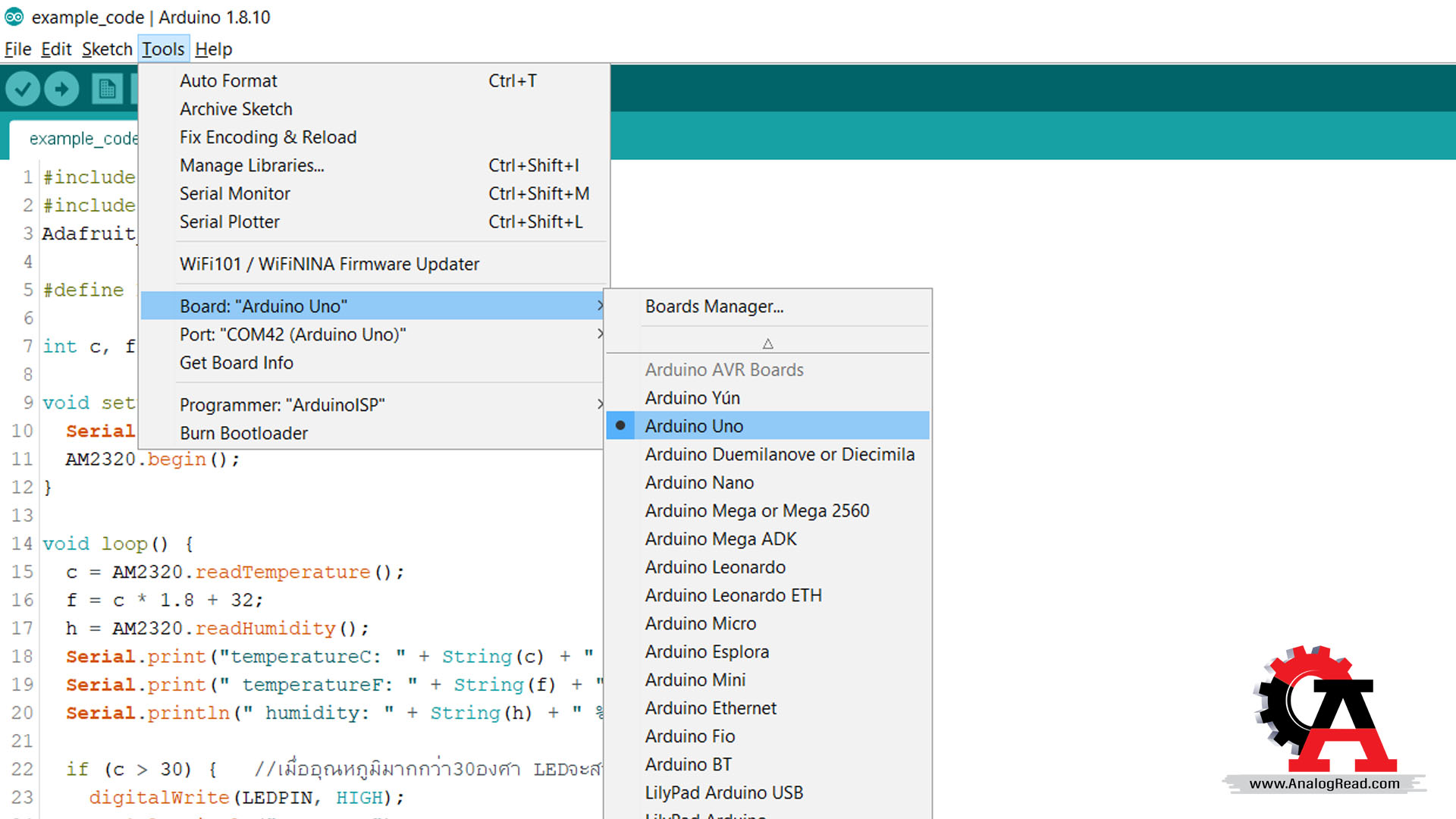Screen dimensions: 1456x819
Task: Expand the Port: "COM42 (Arduino Uno)" submenu
Action: click(x=373, y=334)
